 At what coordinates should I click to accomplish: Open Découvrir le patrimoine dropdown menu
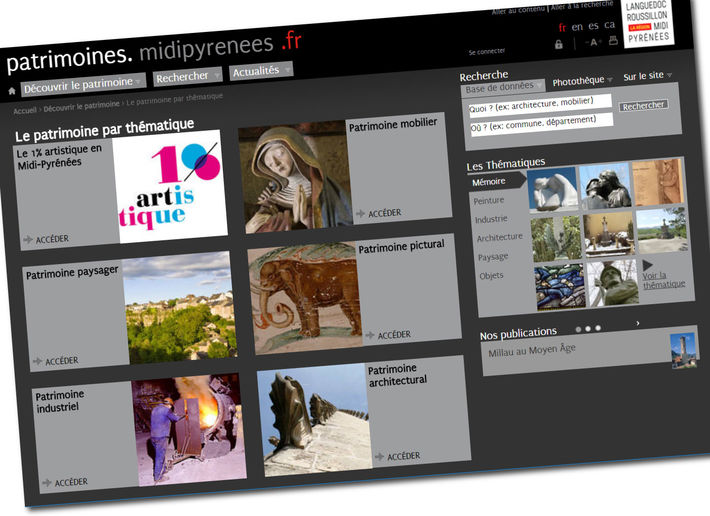click(x=83, y=84)
